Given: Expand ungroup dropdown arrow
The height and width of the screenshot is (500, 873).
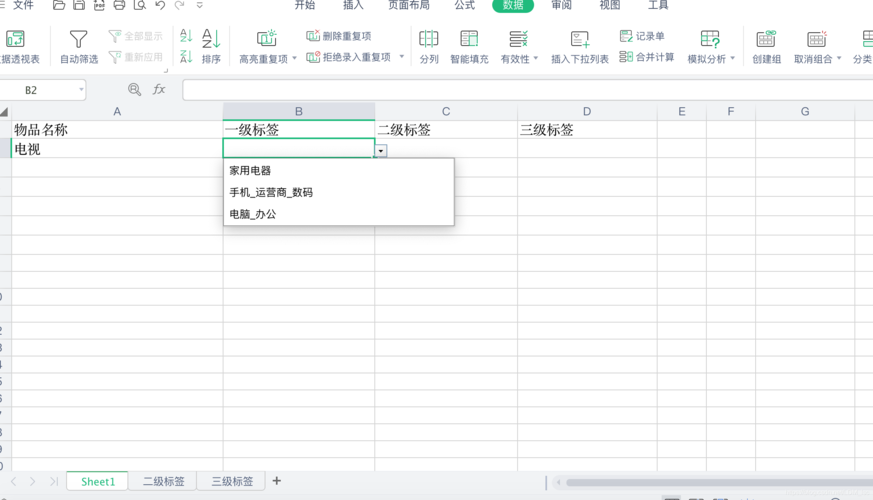Looking at the screenshot, I should [838, 58].
